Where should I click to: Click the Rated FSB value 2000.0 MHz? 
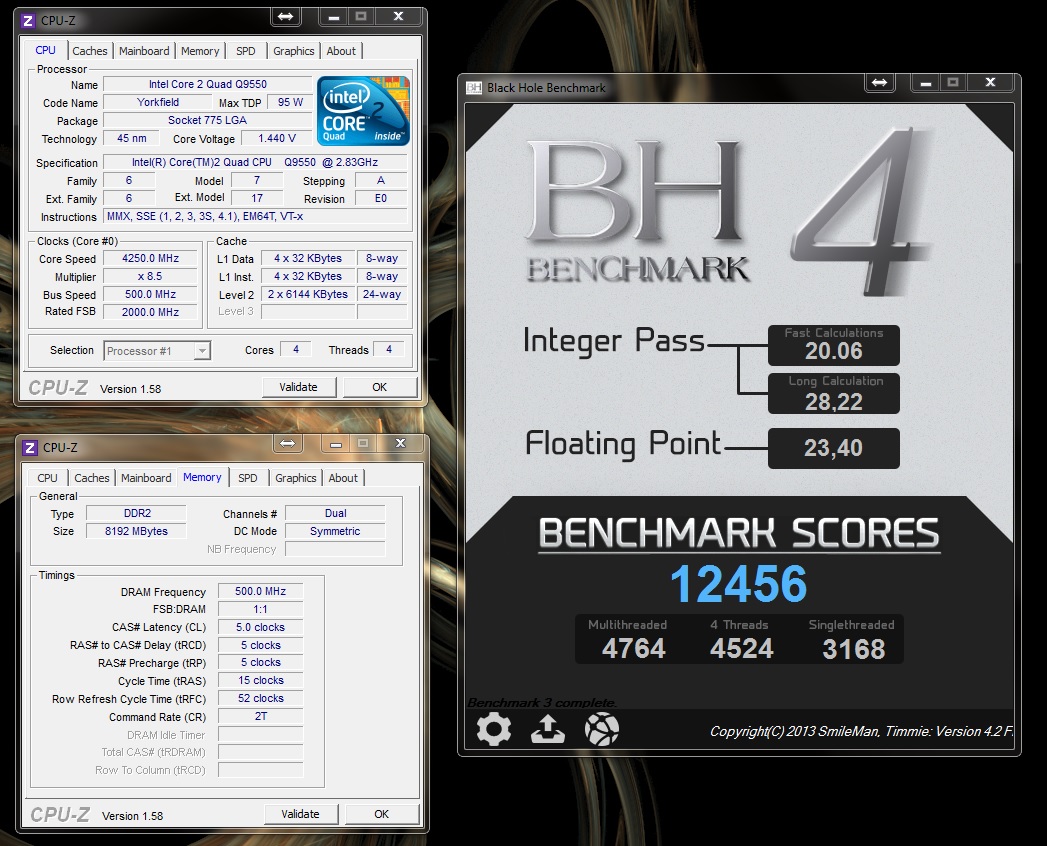pyautogui.click(x=150, y=312)
